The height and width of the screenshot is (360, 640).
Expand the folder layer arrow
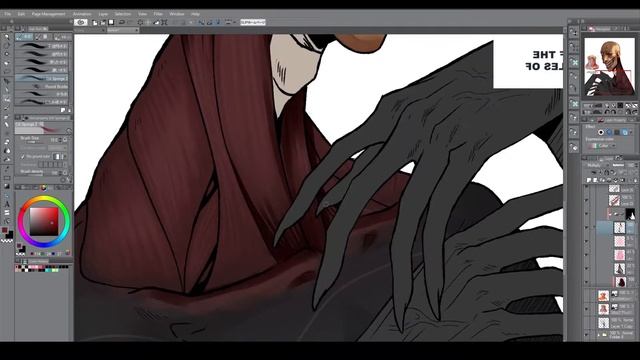coord(599,335)
